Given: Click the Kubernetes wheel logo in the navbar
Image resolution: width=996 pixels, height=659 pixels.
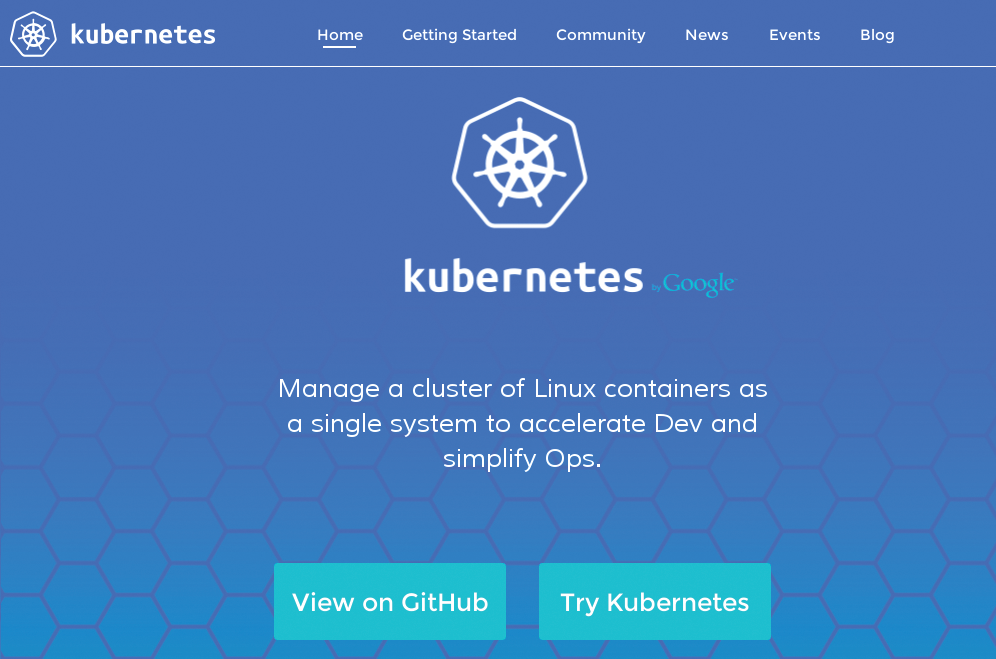Looking at the screenshot, I should [33, 32].
